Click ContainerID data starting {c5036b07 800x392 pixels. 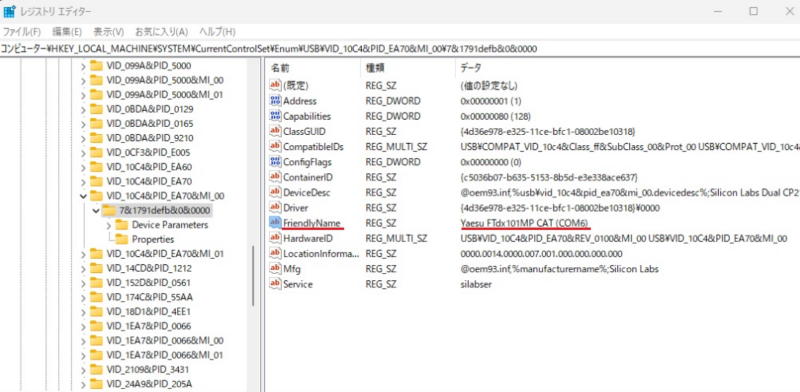549,177
